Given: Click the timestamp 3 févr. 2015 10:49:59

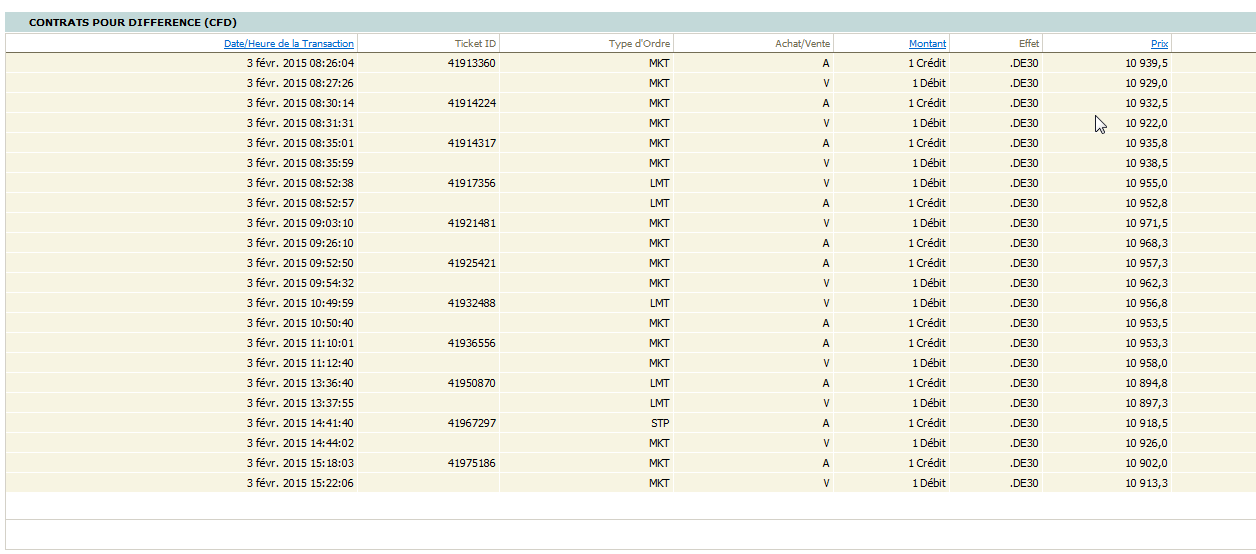Looking at the screenshot, I should pos(300,303).
